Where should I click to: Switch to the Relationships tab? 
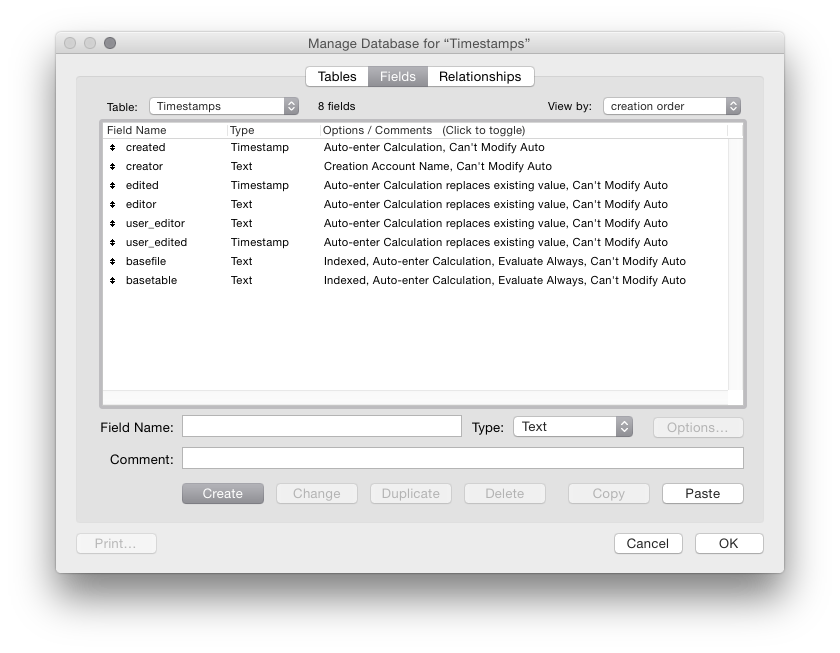[480, 77]
